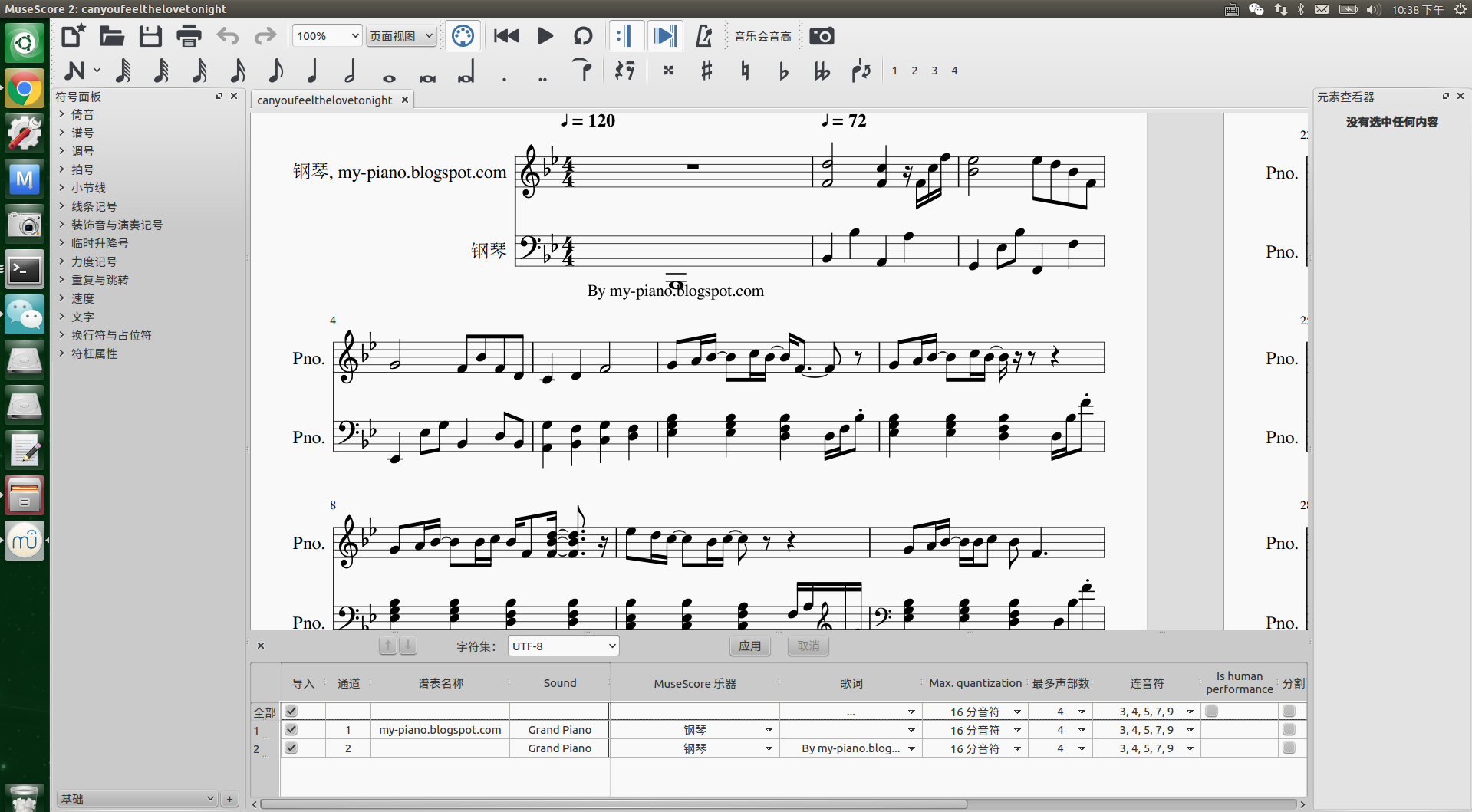
Task: Open the 字符集 UTF-8 dropdown
Action: (563, 646)
